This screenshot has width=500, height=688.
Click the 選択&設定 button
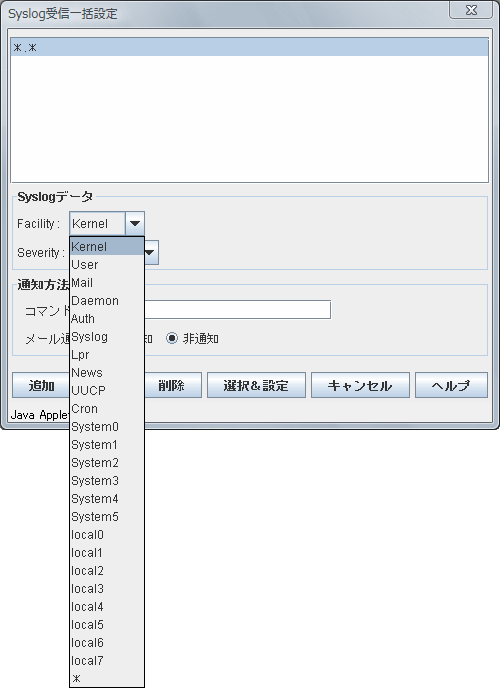pyautogui.click(x=256, y=385)
